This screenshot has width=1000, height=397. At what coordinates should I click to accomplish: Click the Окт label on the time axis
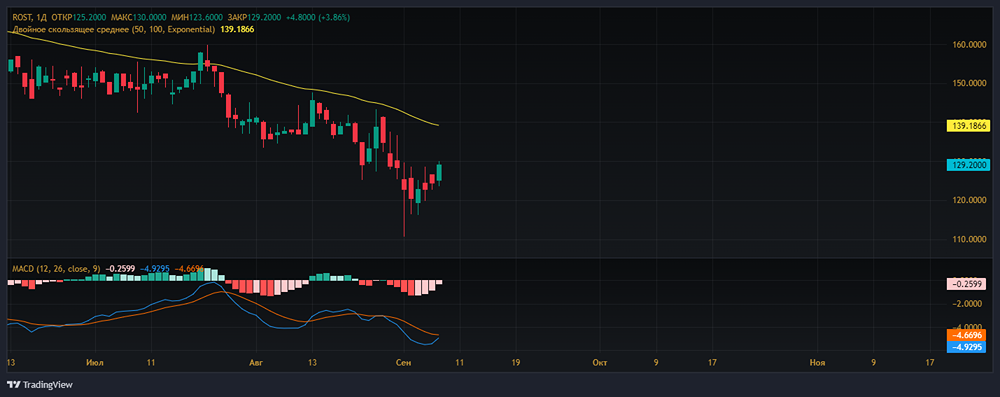pyautogui.click(x=599, y=363)
